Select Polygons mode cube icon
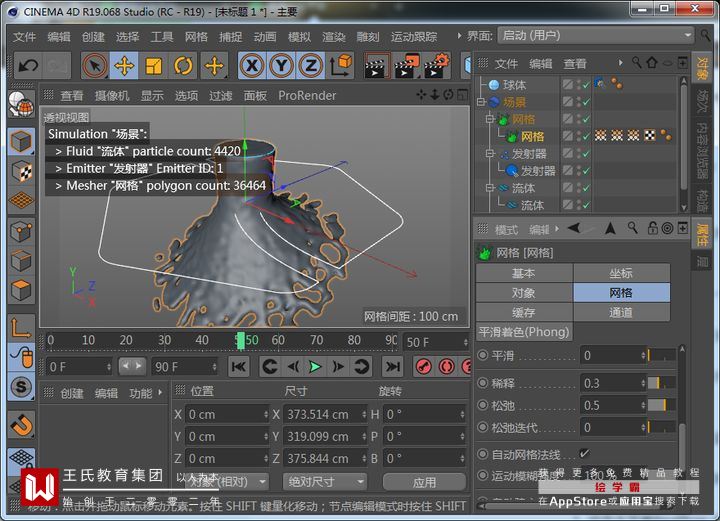This screenshot has width=720, height=521. 21,291
